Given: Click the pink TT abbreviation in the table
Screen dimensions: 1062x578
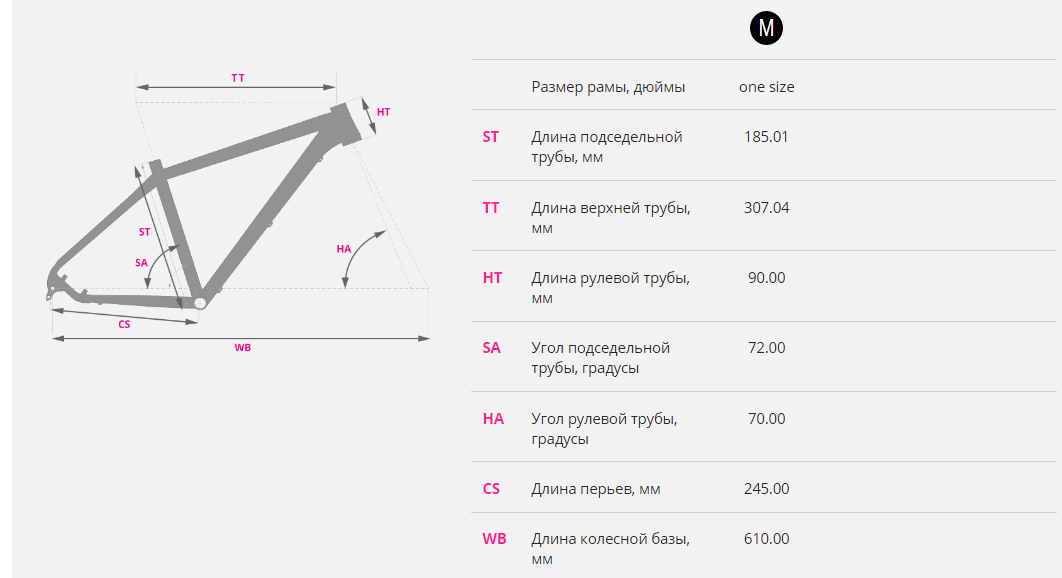Looking at the screenshot, I should [x=490, y=208].
